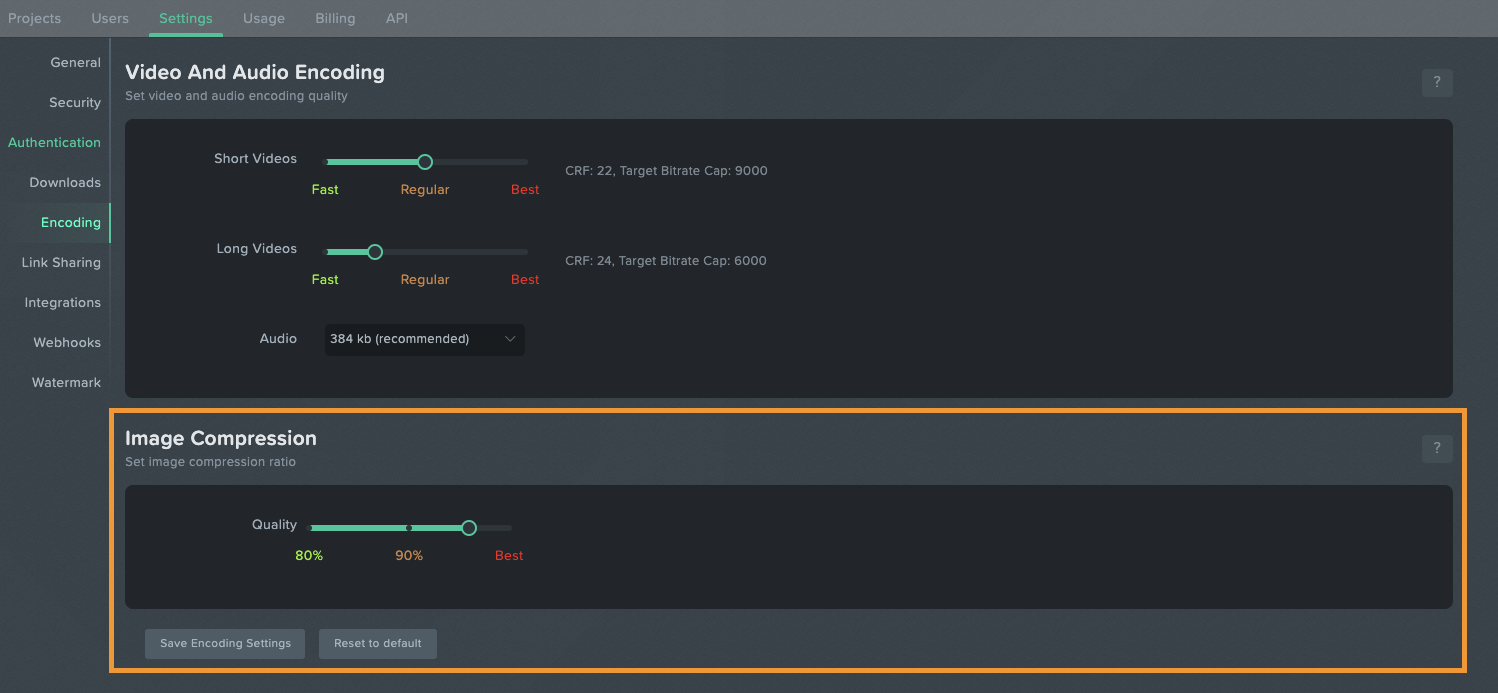Screen dimensions: 1498x693
Task: Go to Downloads settings
Action: click(65, 182)
